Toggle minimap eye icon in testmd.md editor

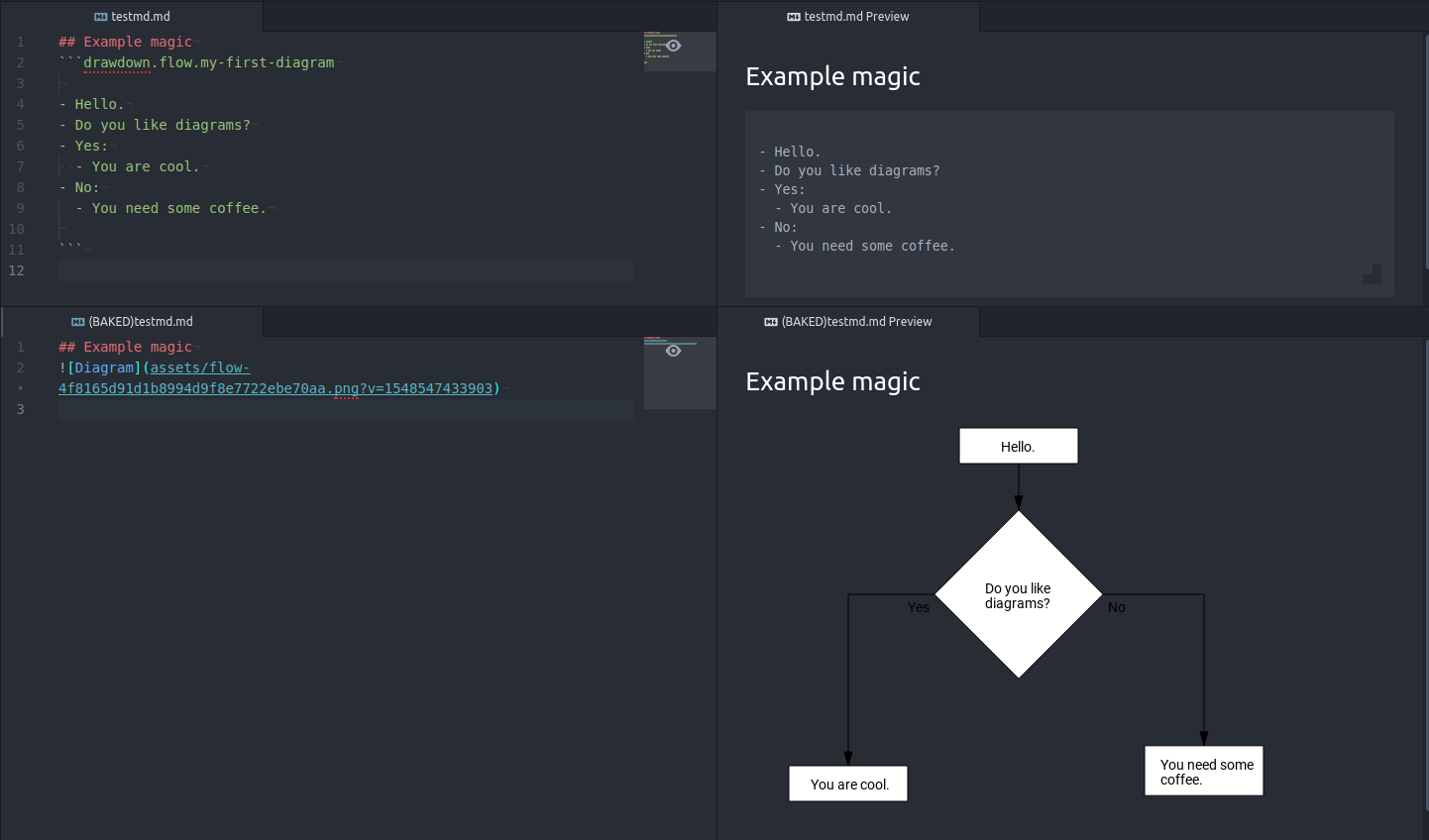[x=674, y=46]
